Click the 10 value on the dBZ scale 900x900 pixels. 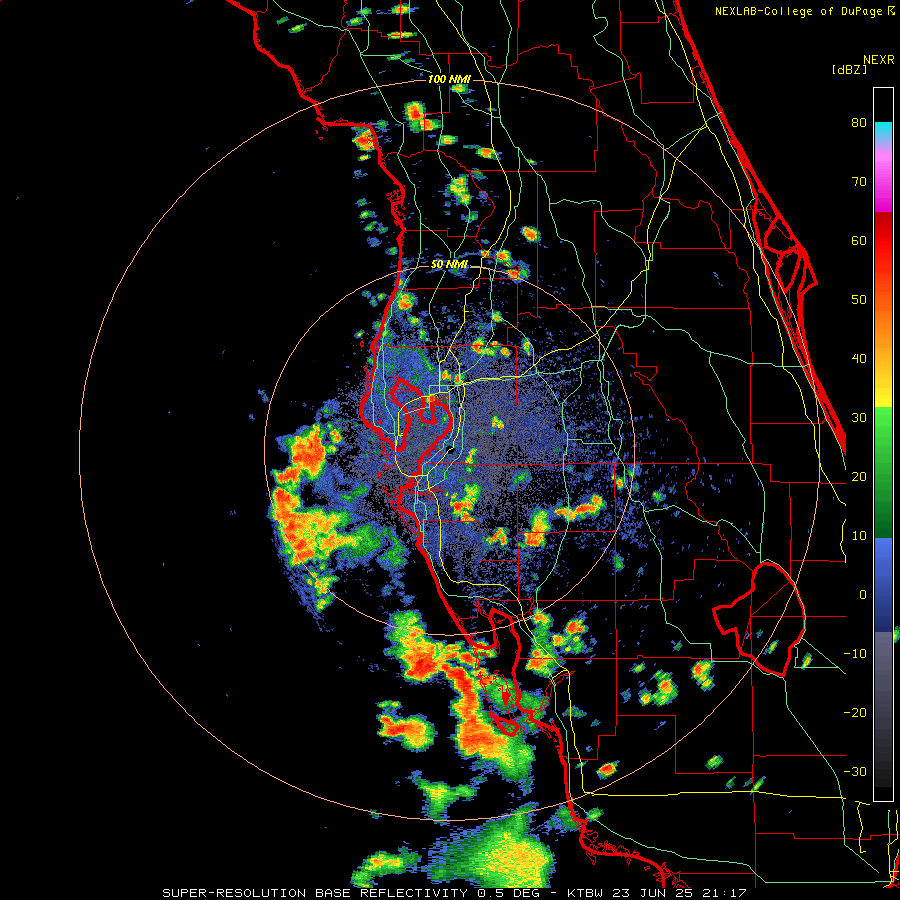[859, 536]
